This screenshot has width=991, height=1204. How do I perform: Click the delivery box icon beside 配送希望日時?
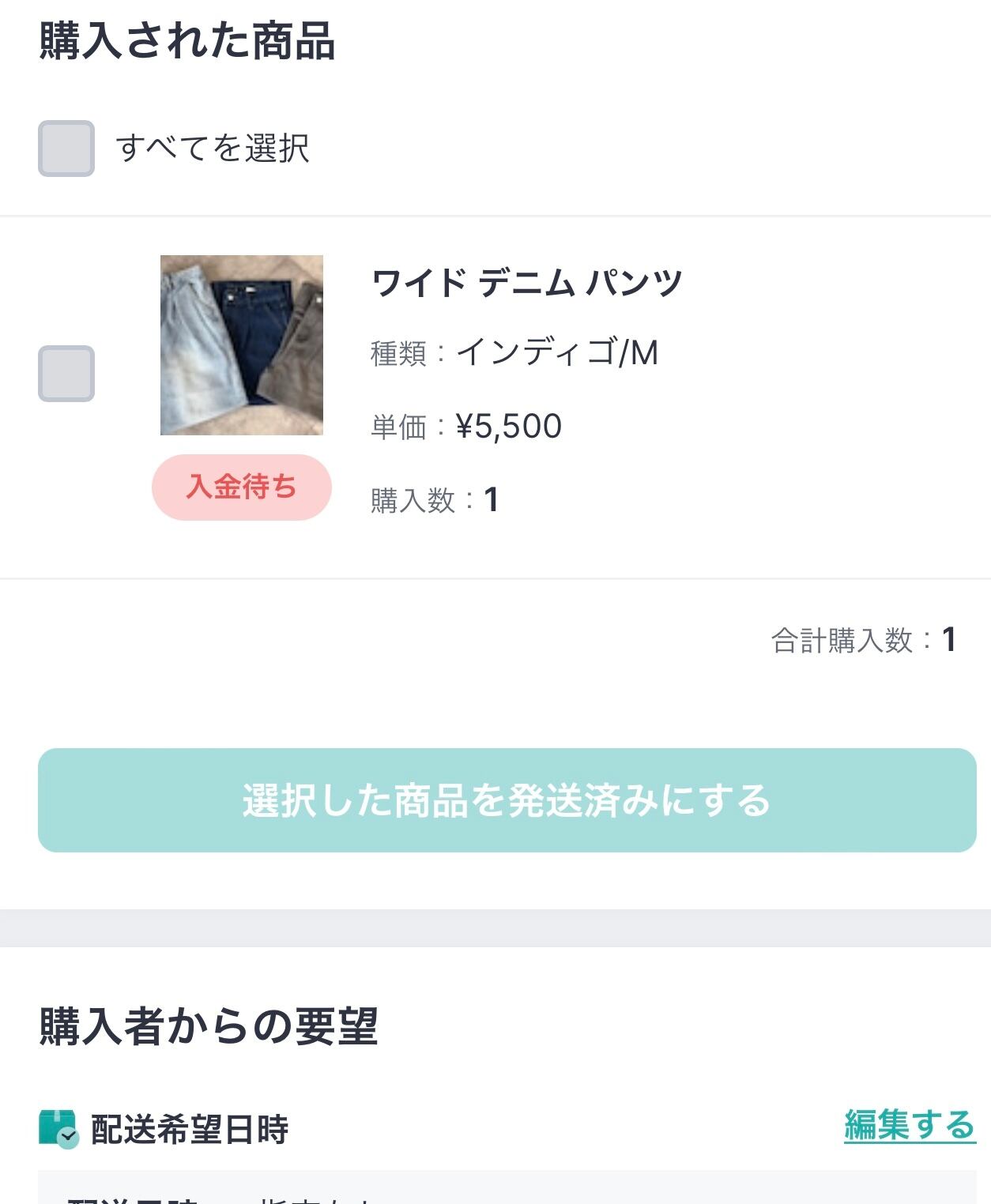[58, 1128]
